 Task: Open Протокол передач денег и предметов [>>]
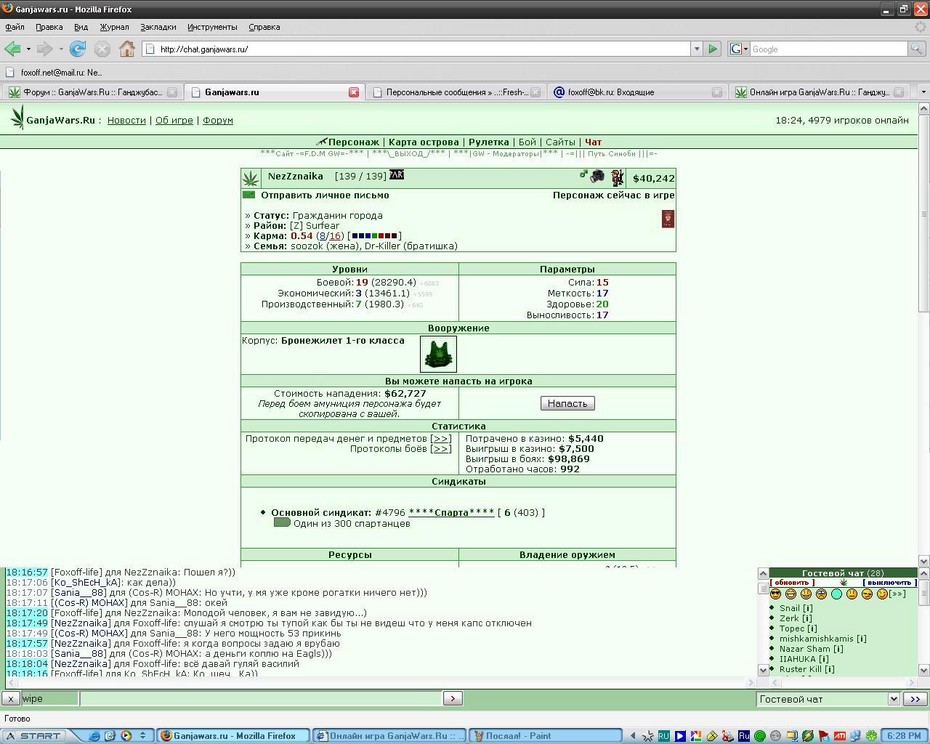441,438
